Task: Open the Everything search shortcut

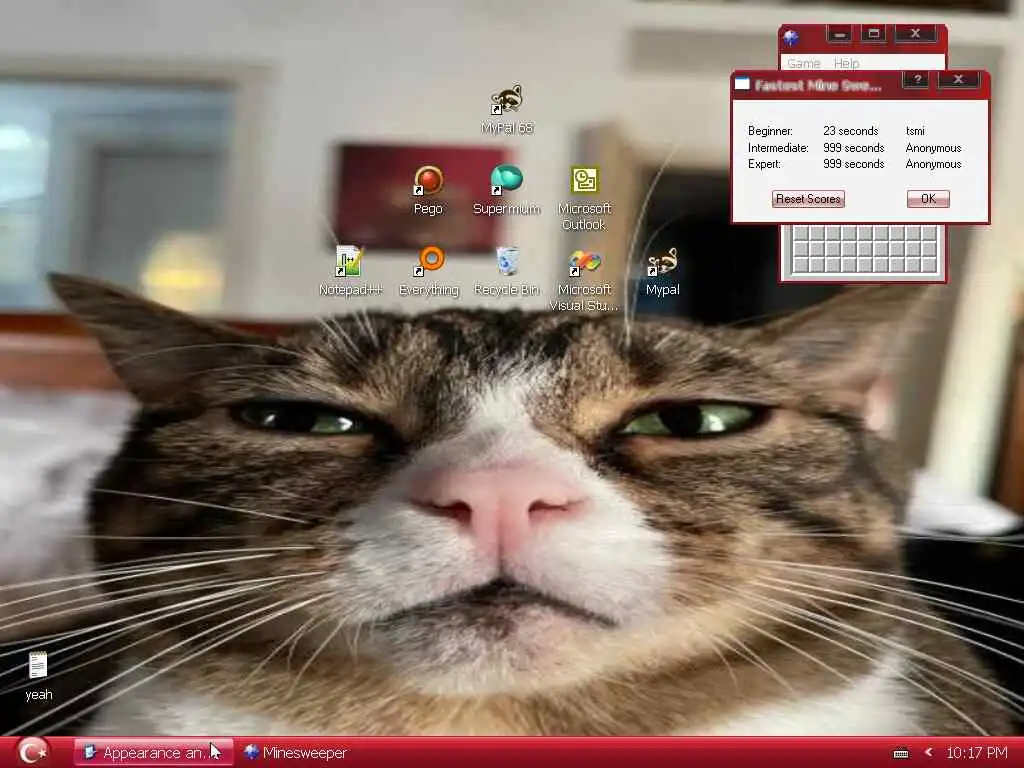Action: coord(429,271)
